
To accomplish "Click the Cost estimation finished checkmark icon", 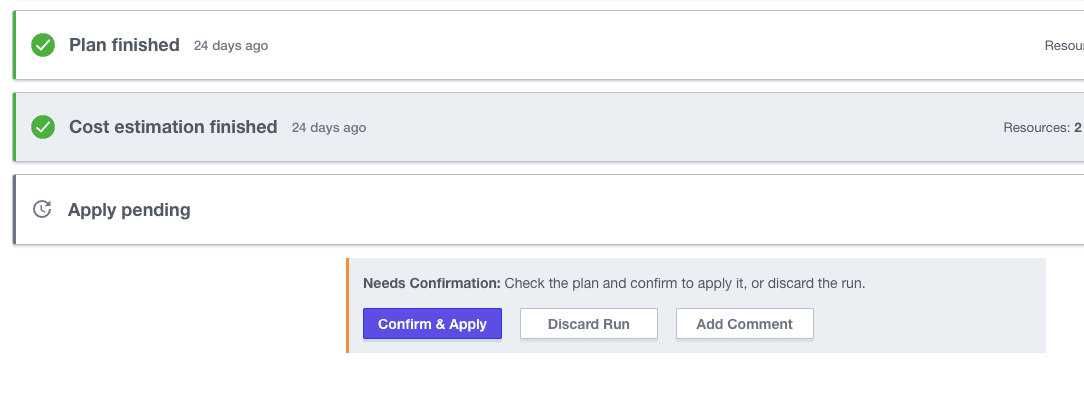I will click(42, 127).
